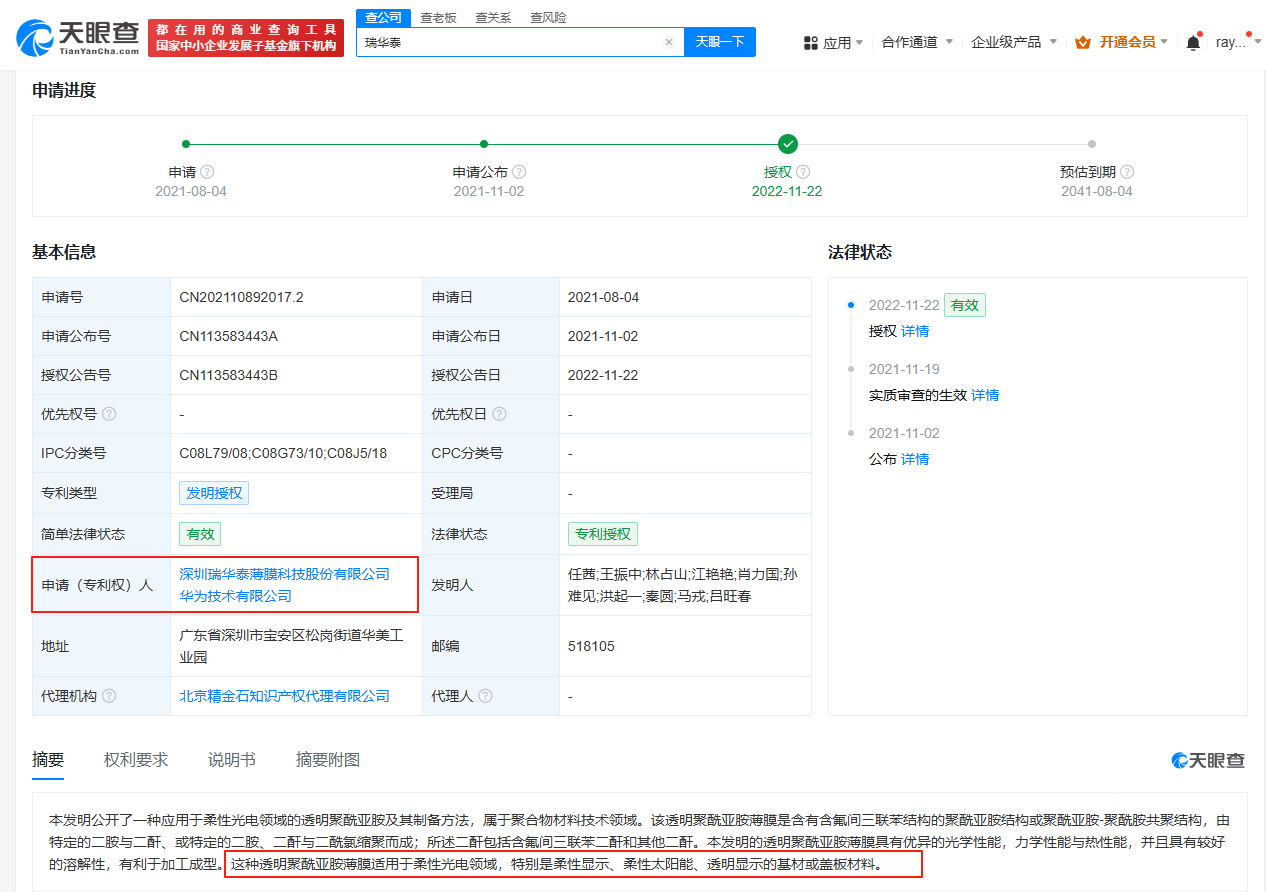Click the grant number CN113583443B
This screenshot has width=1266, height=892.
pos(228,375)
